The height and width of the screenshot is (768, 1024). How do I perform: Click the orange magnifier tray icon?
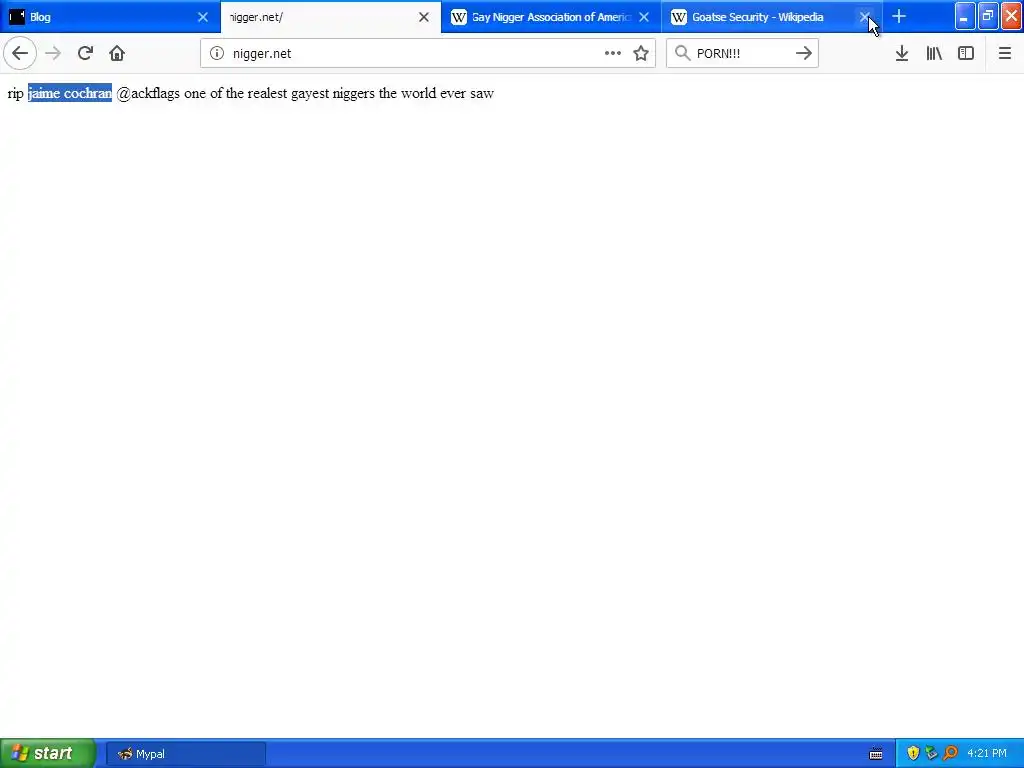[950, 754]
